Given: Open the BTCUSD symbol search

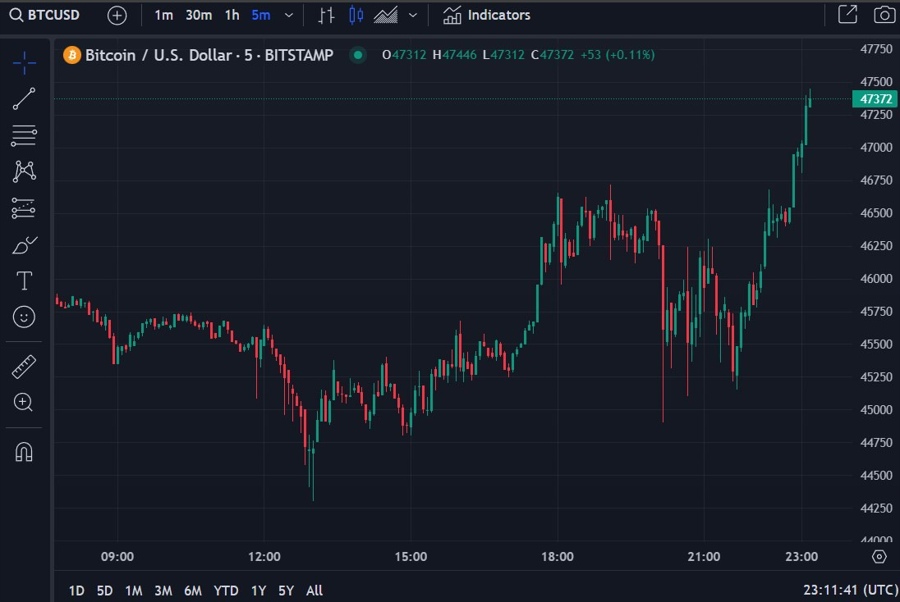Looking at the screenshot, I should [46, 15].
